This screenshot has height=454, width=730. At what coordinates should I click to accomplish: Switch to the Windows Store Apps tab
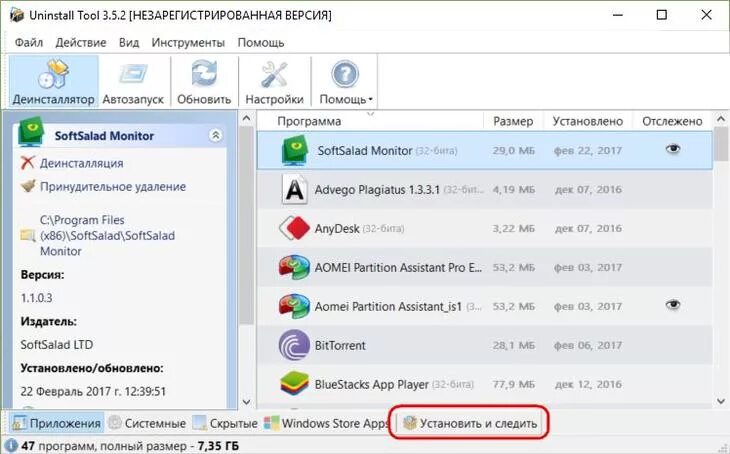tap(327, 423)
